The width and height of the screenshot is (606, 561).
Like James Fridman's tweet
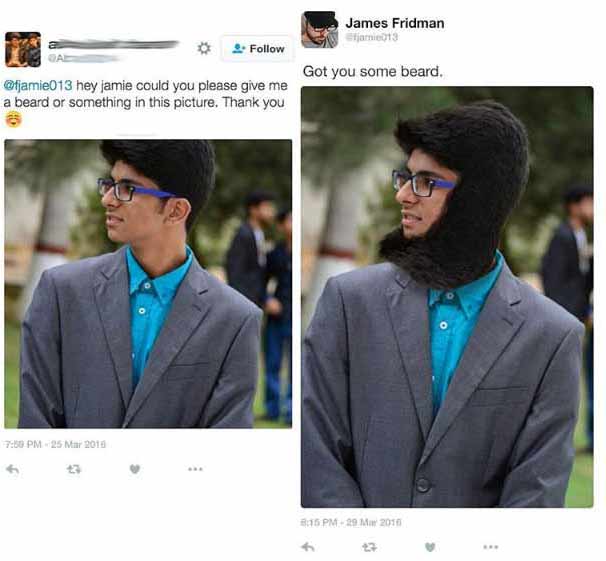click(x=430, y=547)
